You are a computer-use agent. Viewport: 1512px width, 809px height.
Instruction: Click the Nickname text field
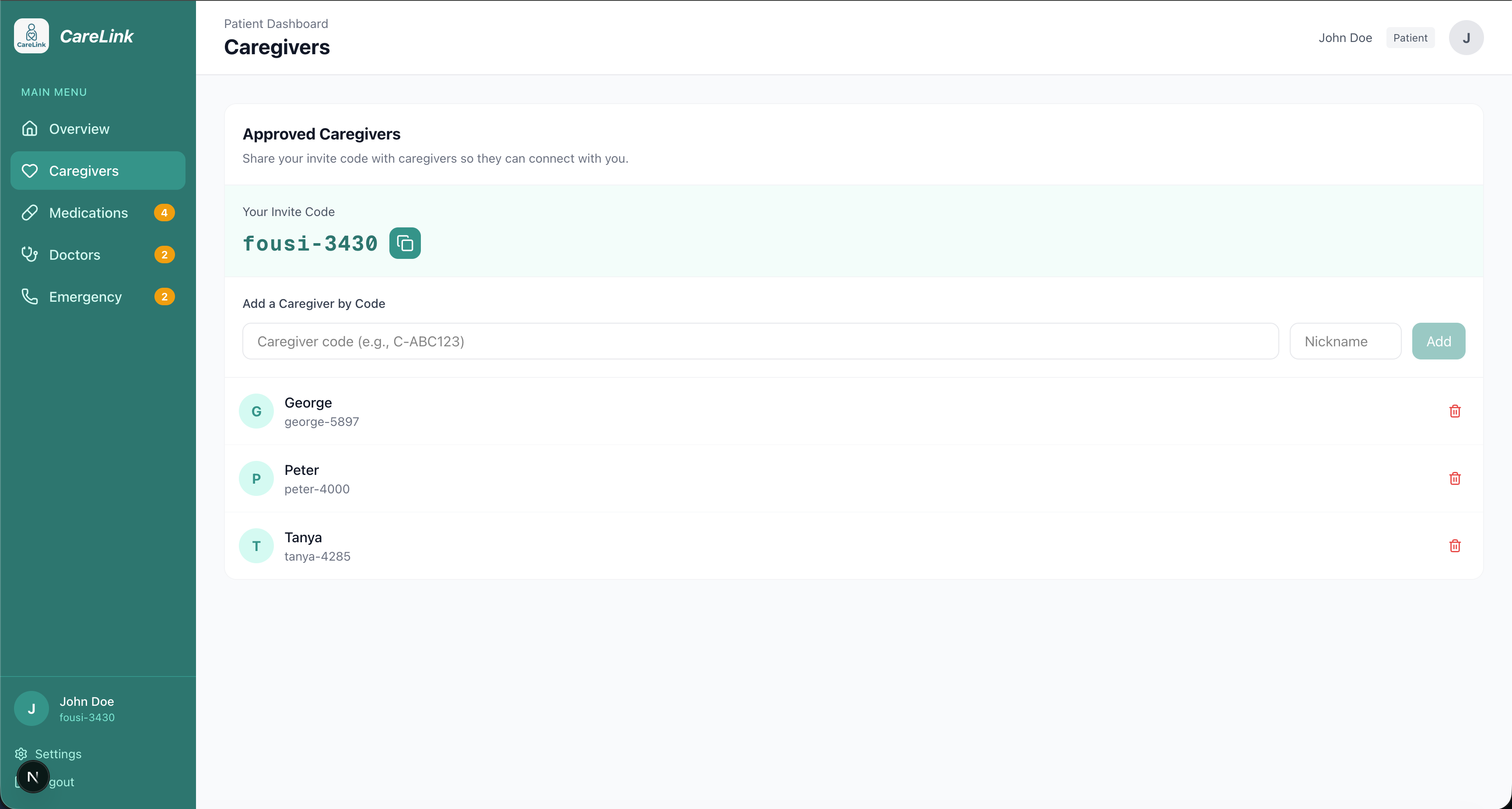click(x=1345, y=342)
